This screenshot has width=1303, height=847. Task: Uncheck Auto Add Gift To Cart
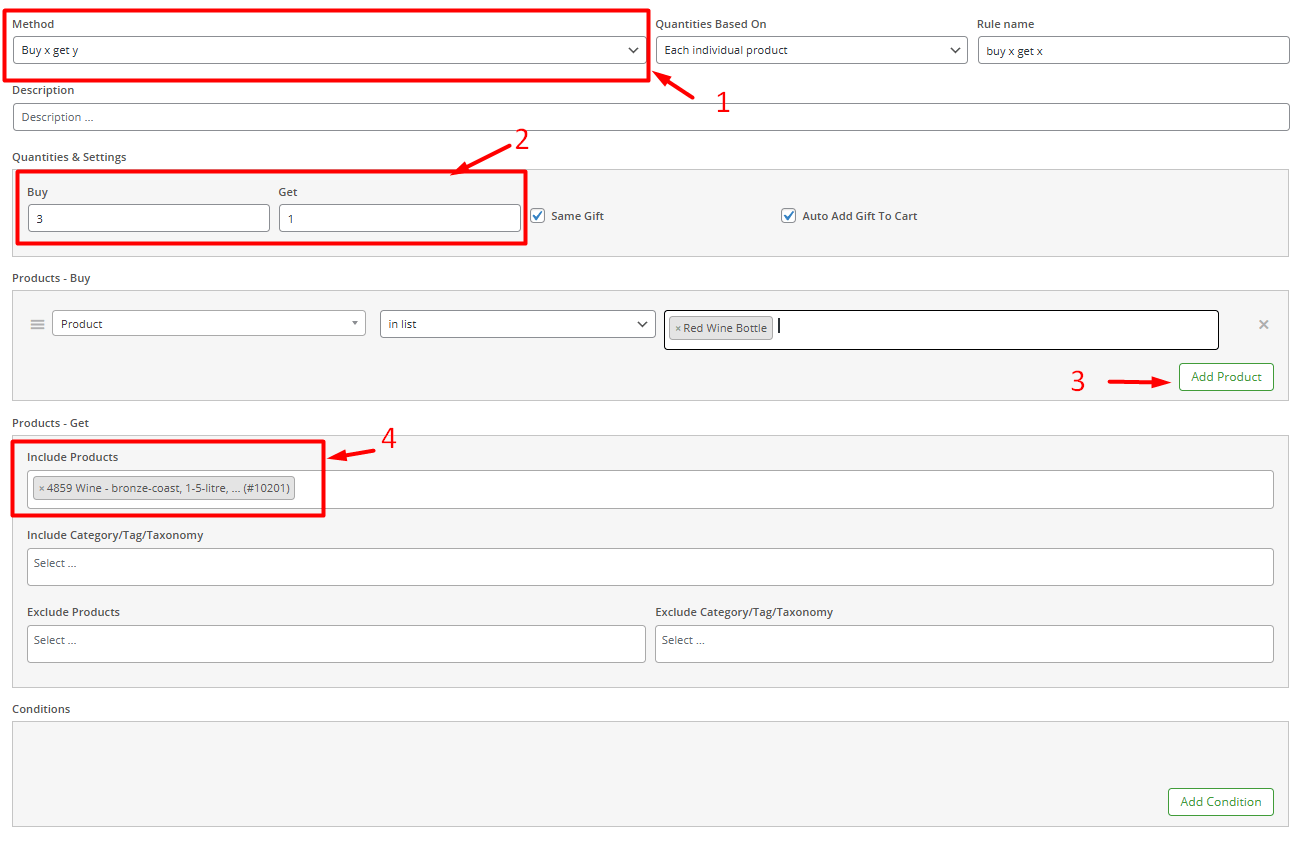pos(788,216)
